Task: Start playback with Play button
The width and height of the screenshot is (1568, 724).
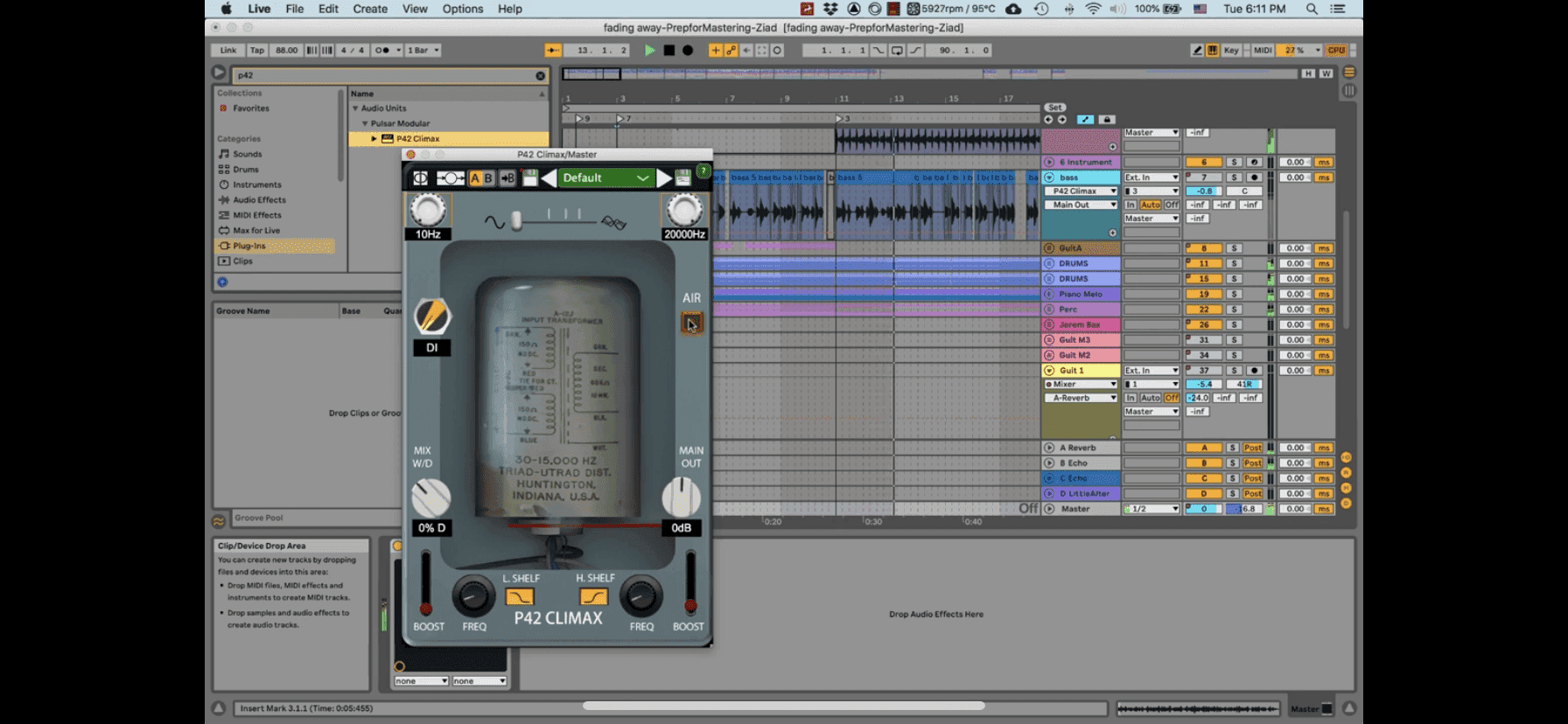Action: coord(649,50)
